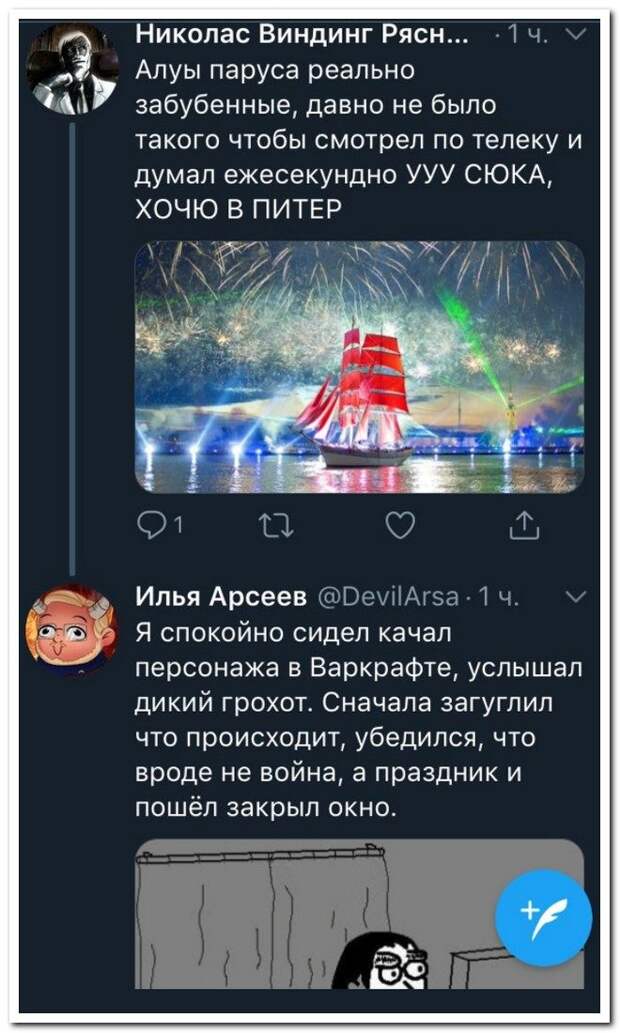Image resolution: width=620 pixels, height=1033 pixels.
Task: Expand options chevron on Николас's tweet
Action: tap(577, 35)
